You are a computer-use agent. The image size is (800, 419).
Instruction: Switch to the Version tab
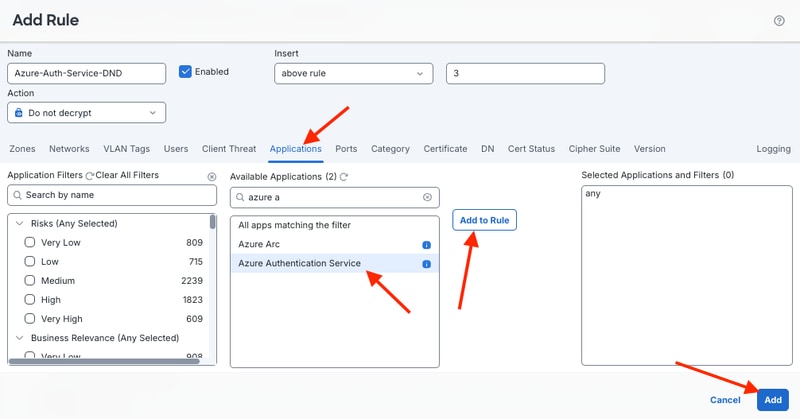point(649,149)
